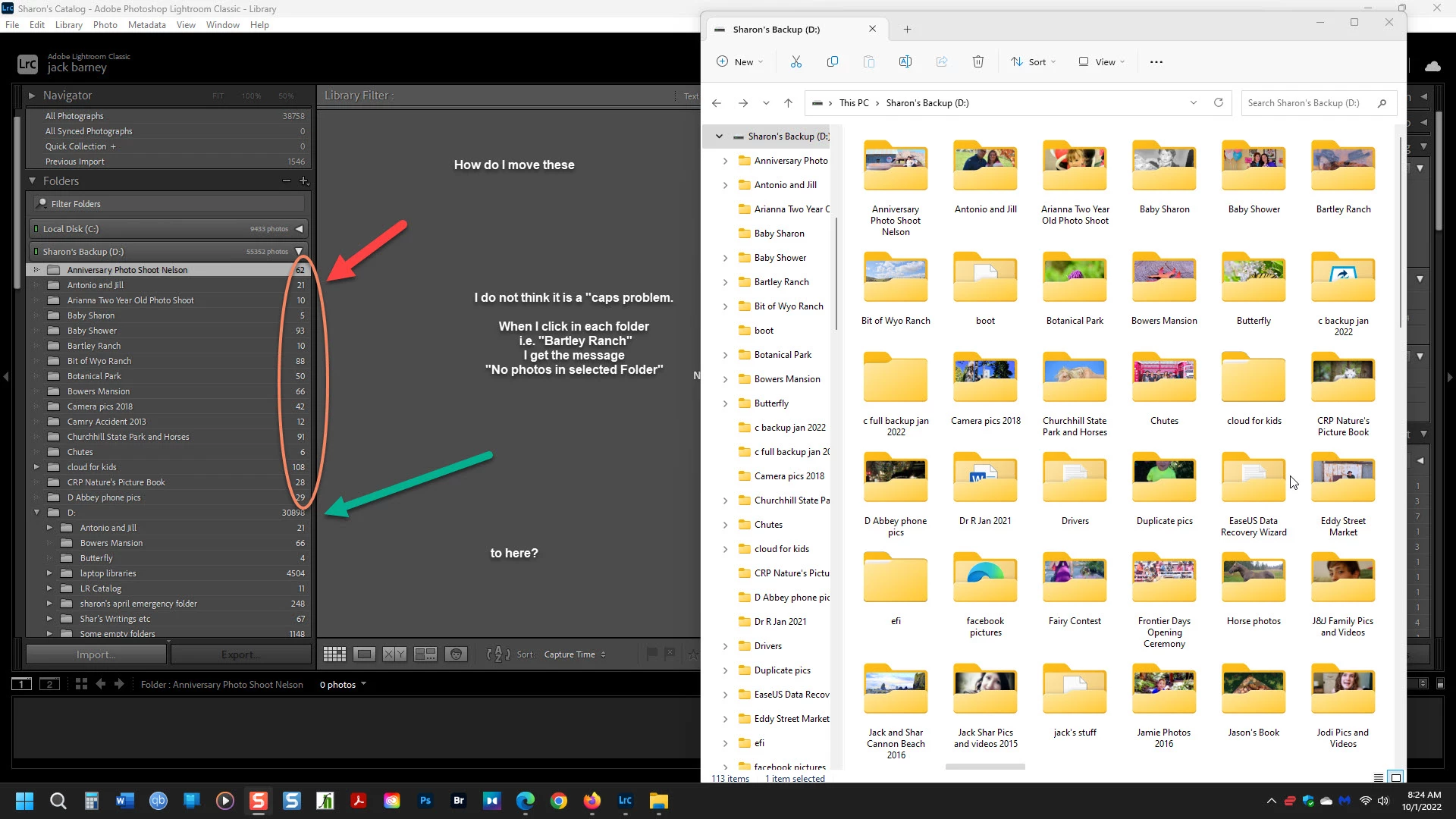Expand the Navigator panel
This screenshot has width=1456, height=819.
pyautogui.click(x=33, y=96)
